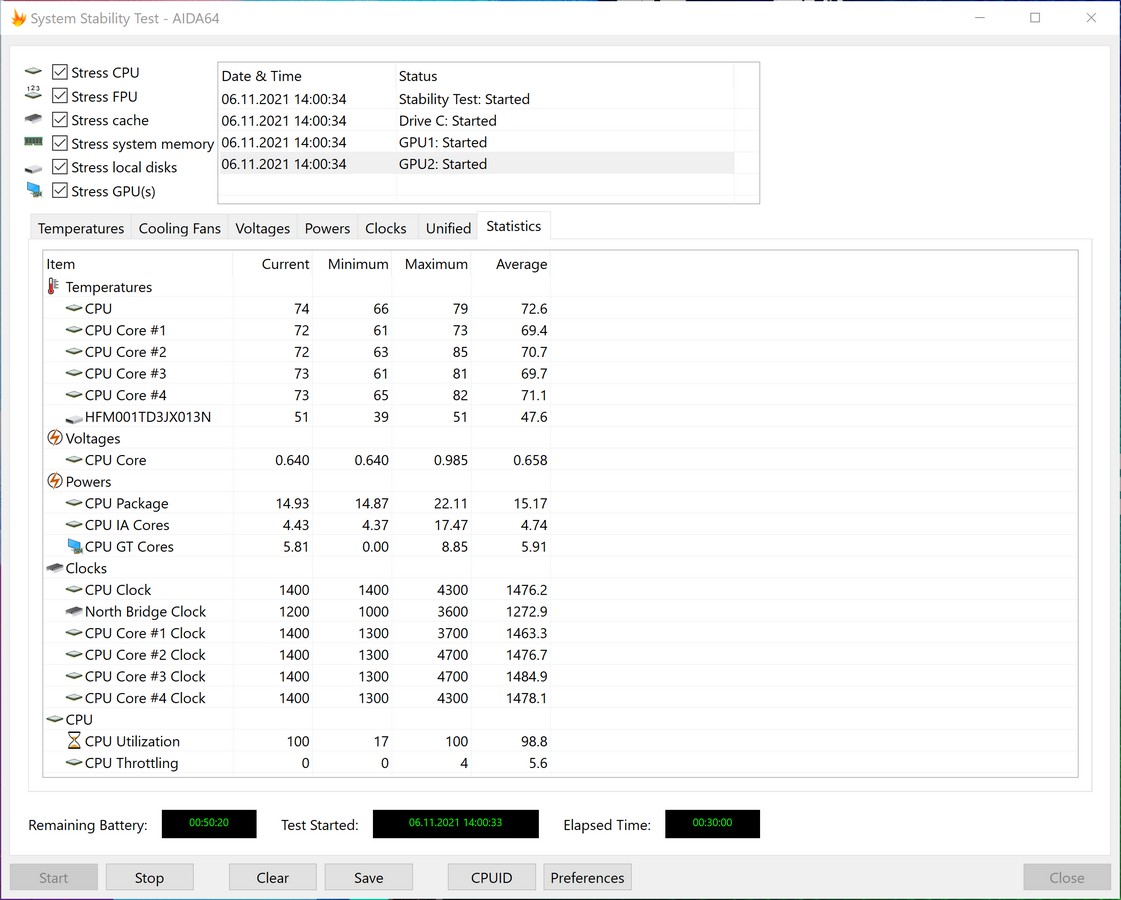1121x900 pixels.
Task: Click the Date & Time log column header
Action: (307, 76)
